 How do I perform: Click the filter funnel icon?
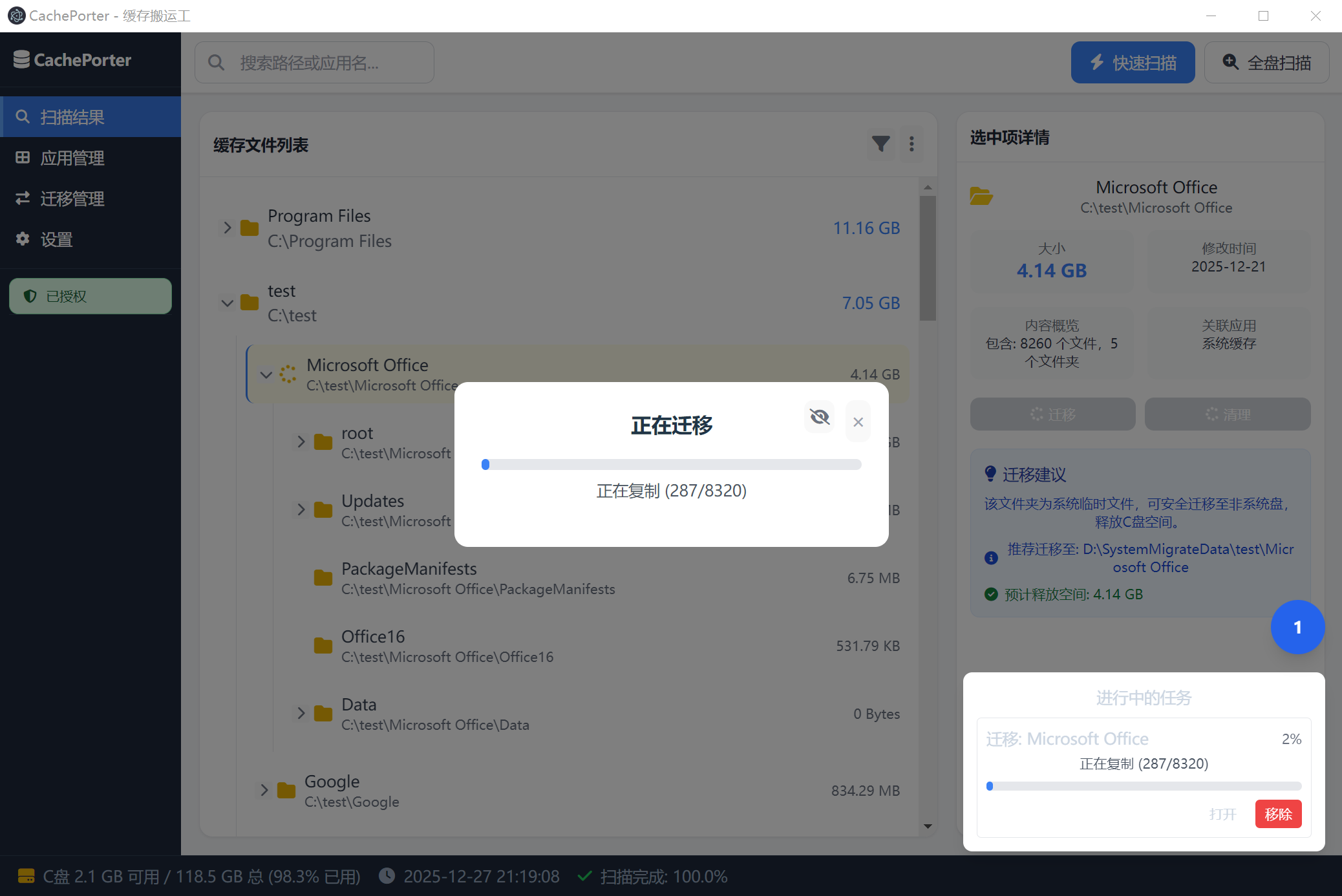pyautogui.click(x=880, y=144)
